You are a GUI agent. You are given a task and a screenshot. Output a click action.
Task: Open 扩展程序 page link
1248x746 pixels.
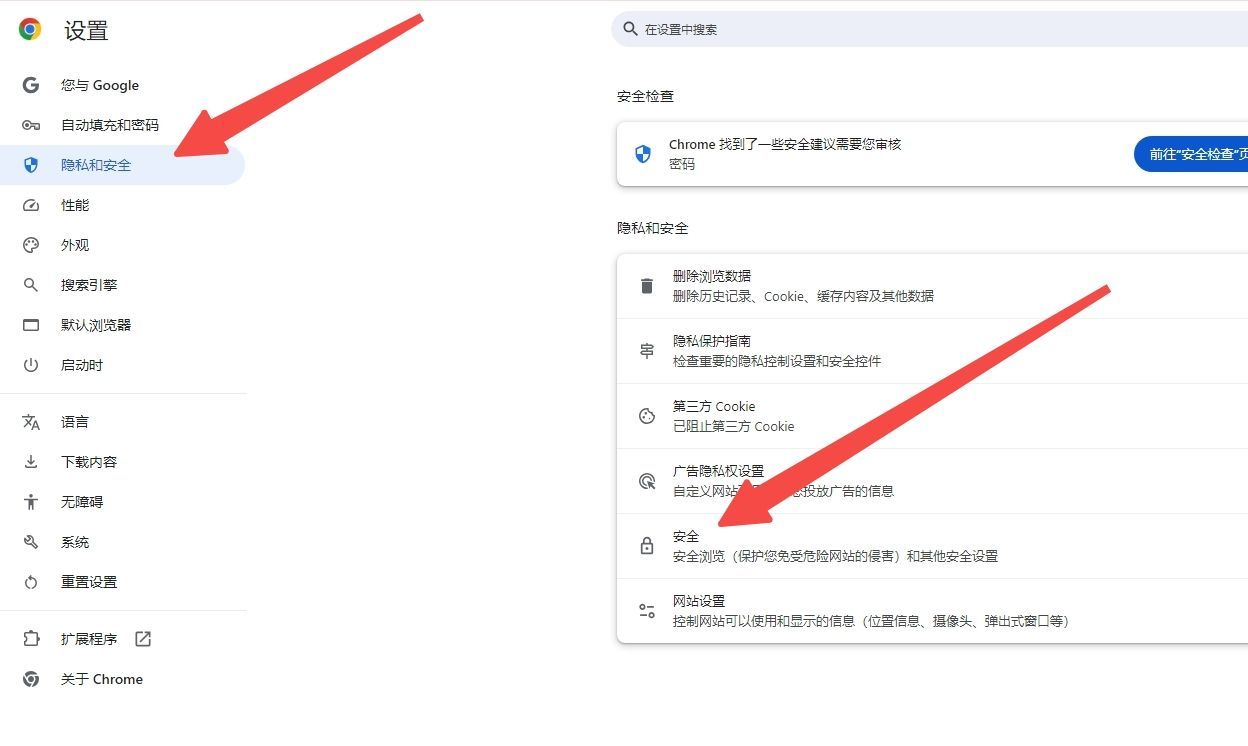pyautogui.click(x=122, y=639)
